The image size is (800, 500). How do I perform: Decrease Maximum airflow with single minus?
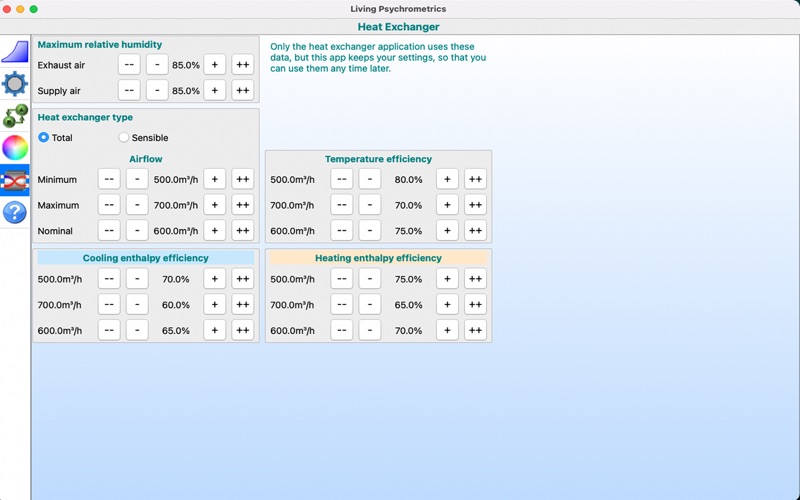(x=137, y=205)
